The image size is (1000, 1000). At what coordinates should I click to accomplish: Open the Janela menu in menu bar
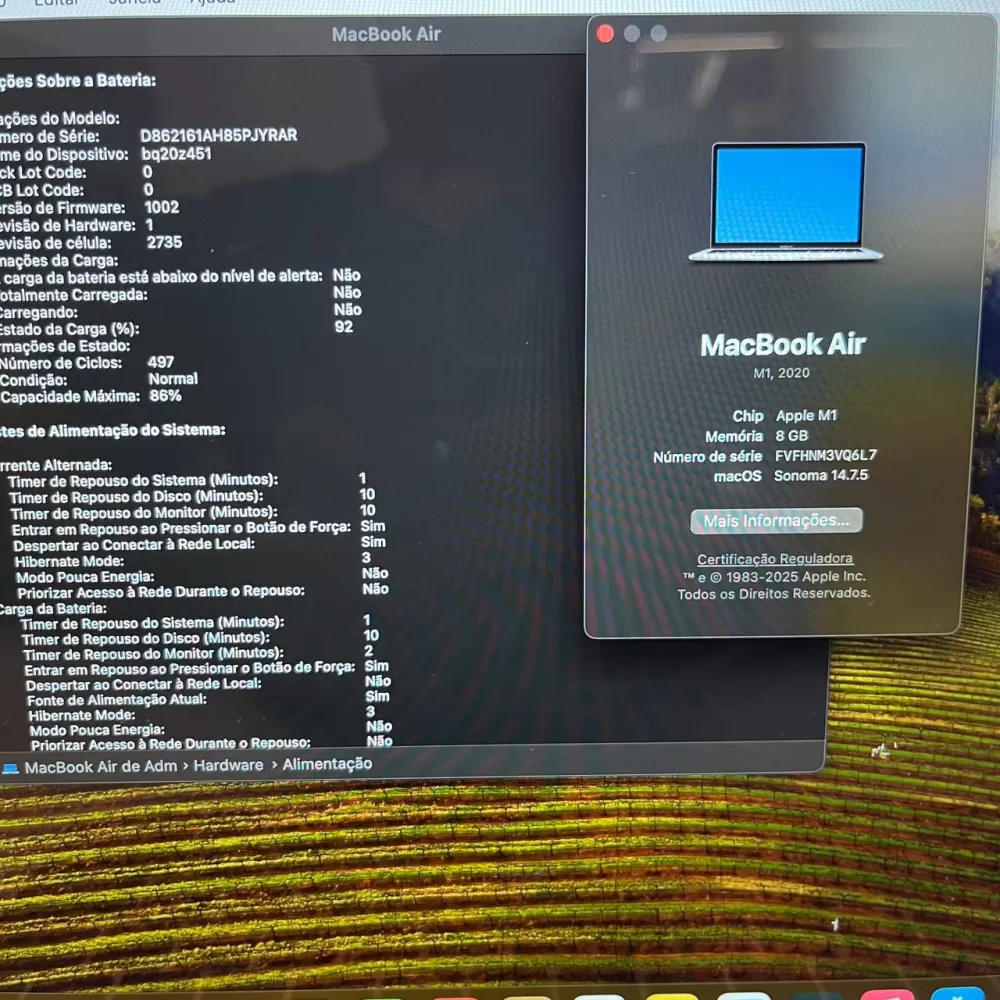(x=133, y=2)
